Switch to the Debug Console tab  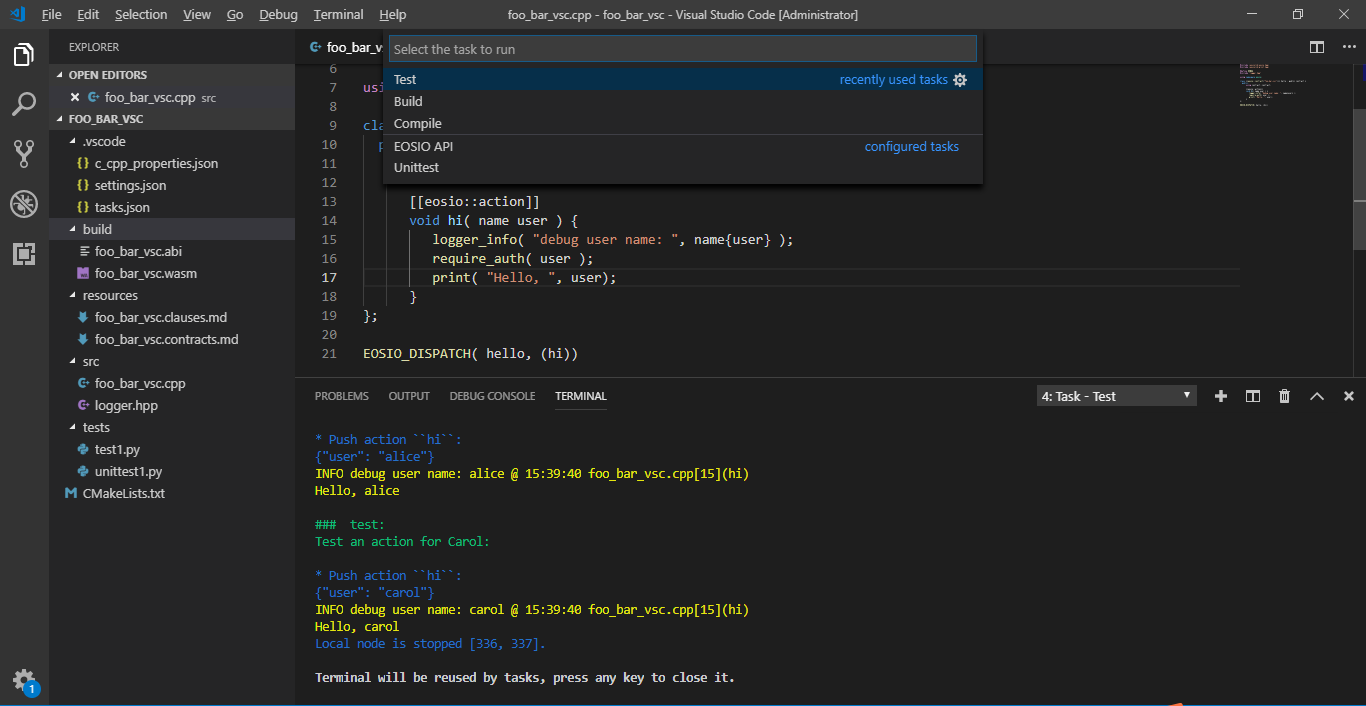click(492, 396)
